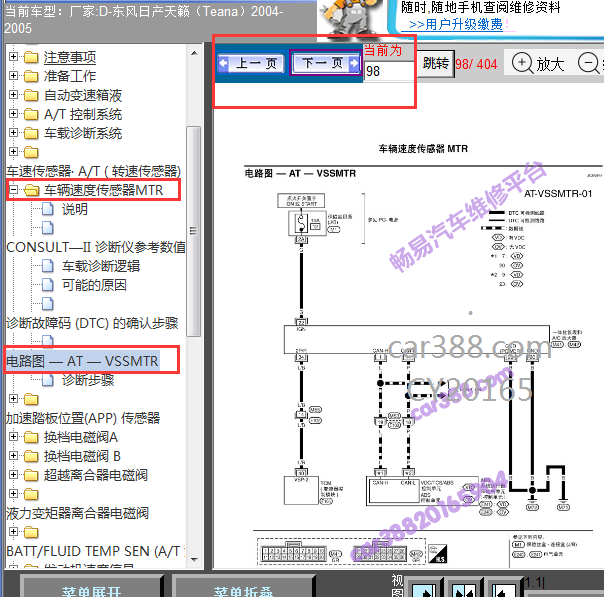The height and width of the screenshot is (597, 604).
Task: Select 电路图 — AT — VSSMTR entry
Action: [x=82, y=361]
